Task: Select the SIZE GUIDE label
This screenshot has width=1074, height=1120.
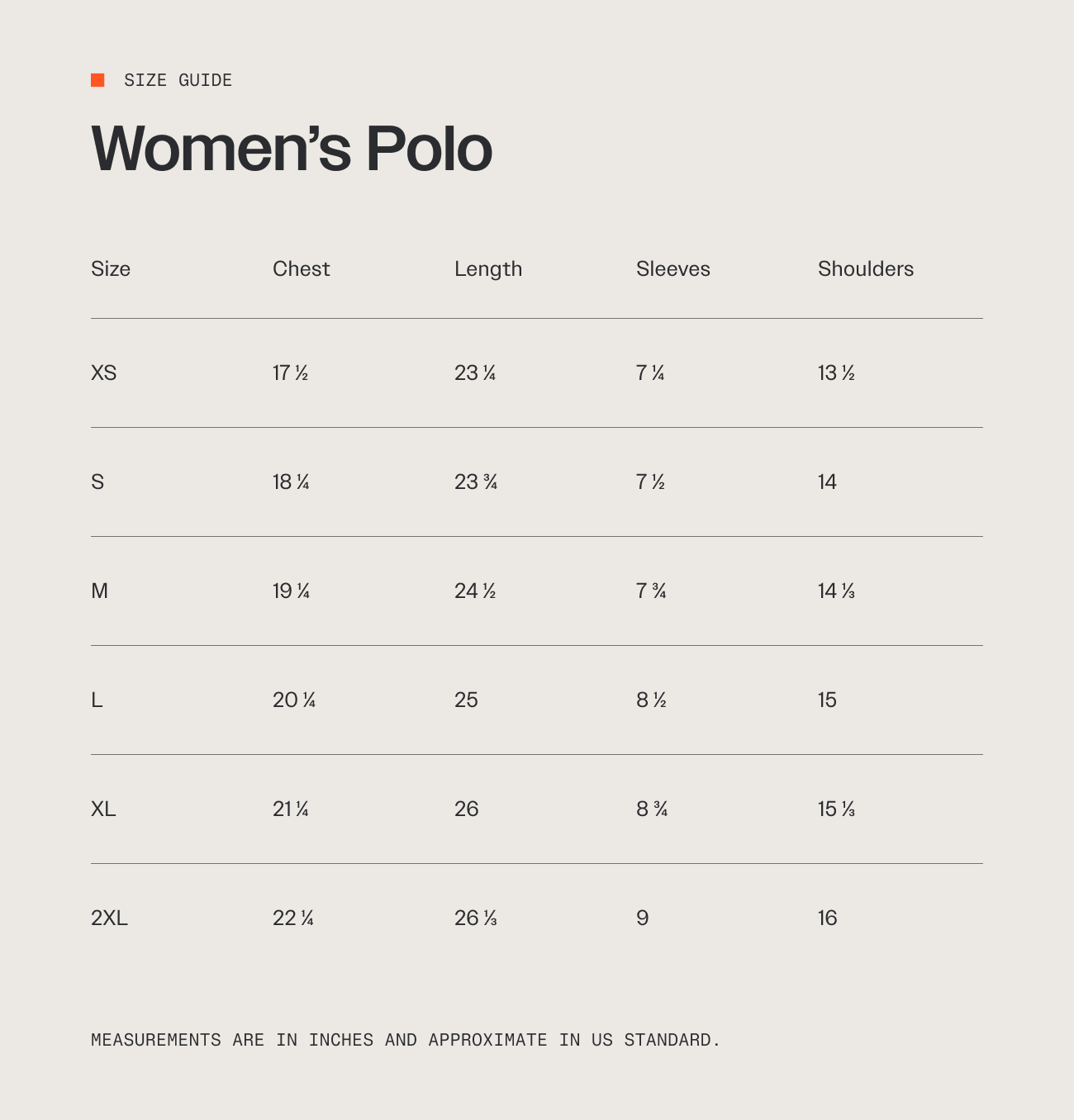Action: pyautogui.click(x=178, y=80)
